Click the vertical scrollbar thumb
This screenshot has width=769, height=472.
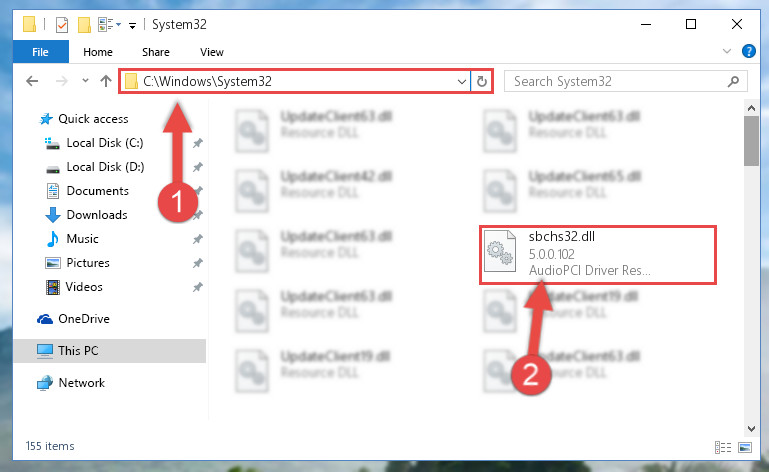coord(751,141)
